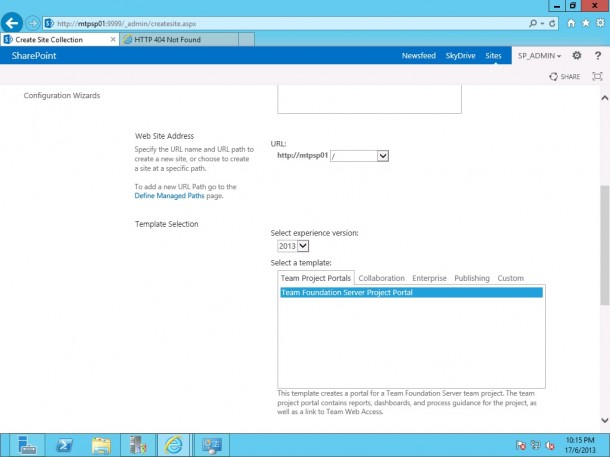
Task: Click the page scrollbar up arrow
Action: pyautogui.click(x=605, y=98)
